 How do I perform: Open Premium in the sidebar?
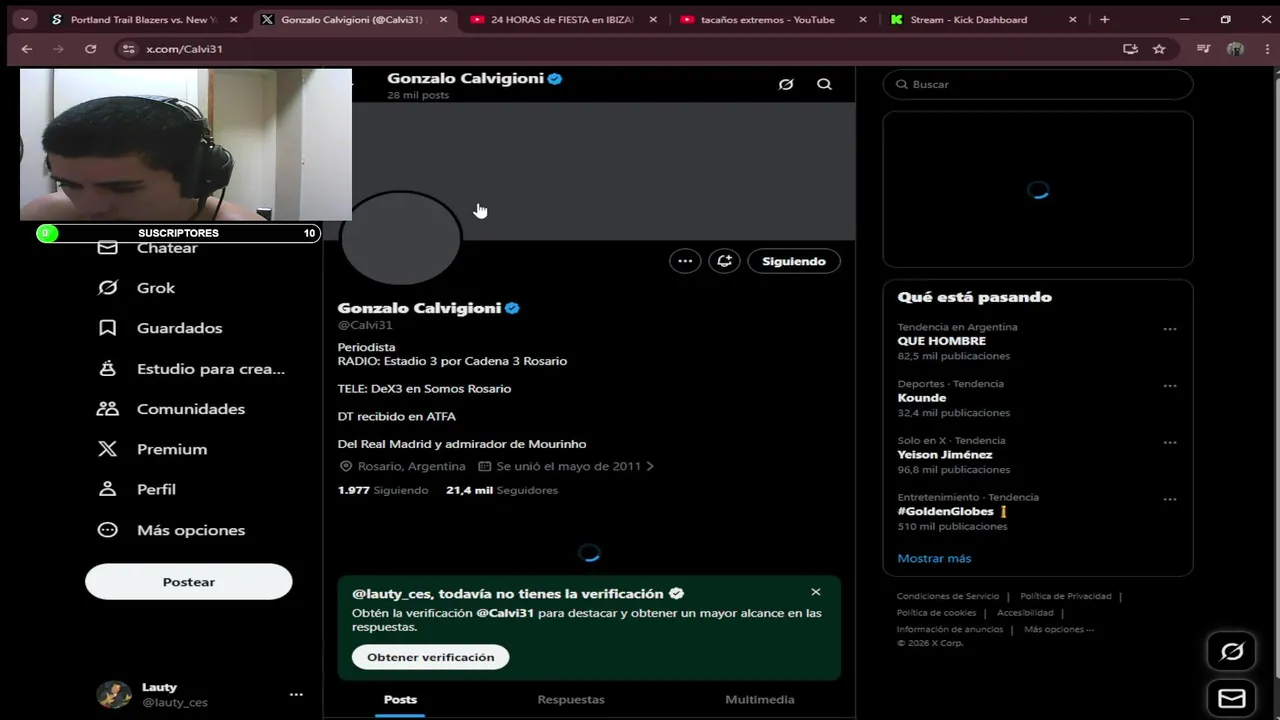(152, 449)
